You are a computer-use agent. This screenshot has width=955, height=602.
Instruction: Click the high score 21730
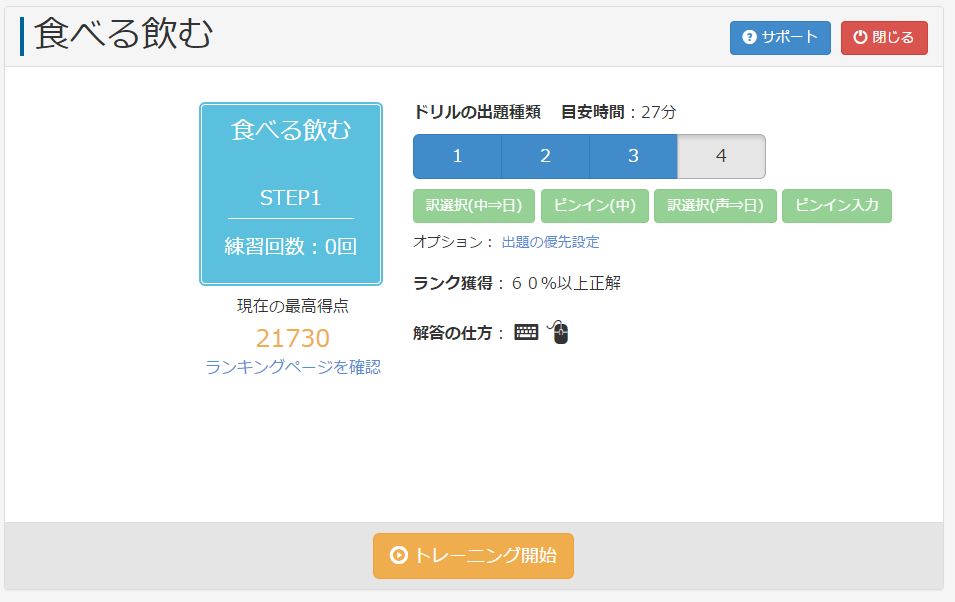click(292, 338)
